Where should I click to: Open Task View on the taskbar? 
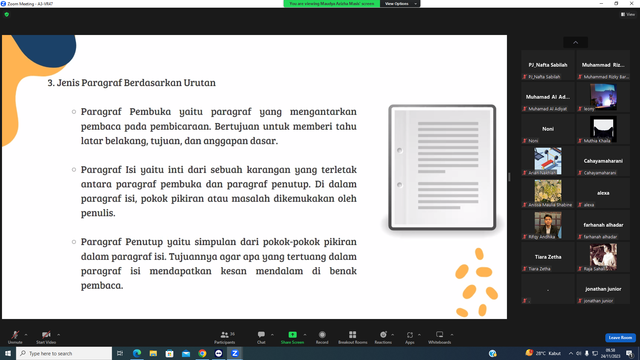point(120,353)
